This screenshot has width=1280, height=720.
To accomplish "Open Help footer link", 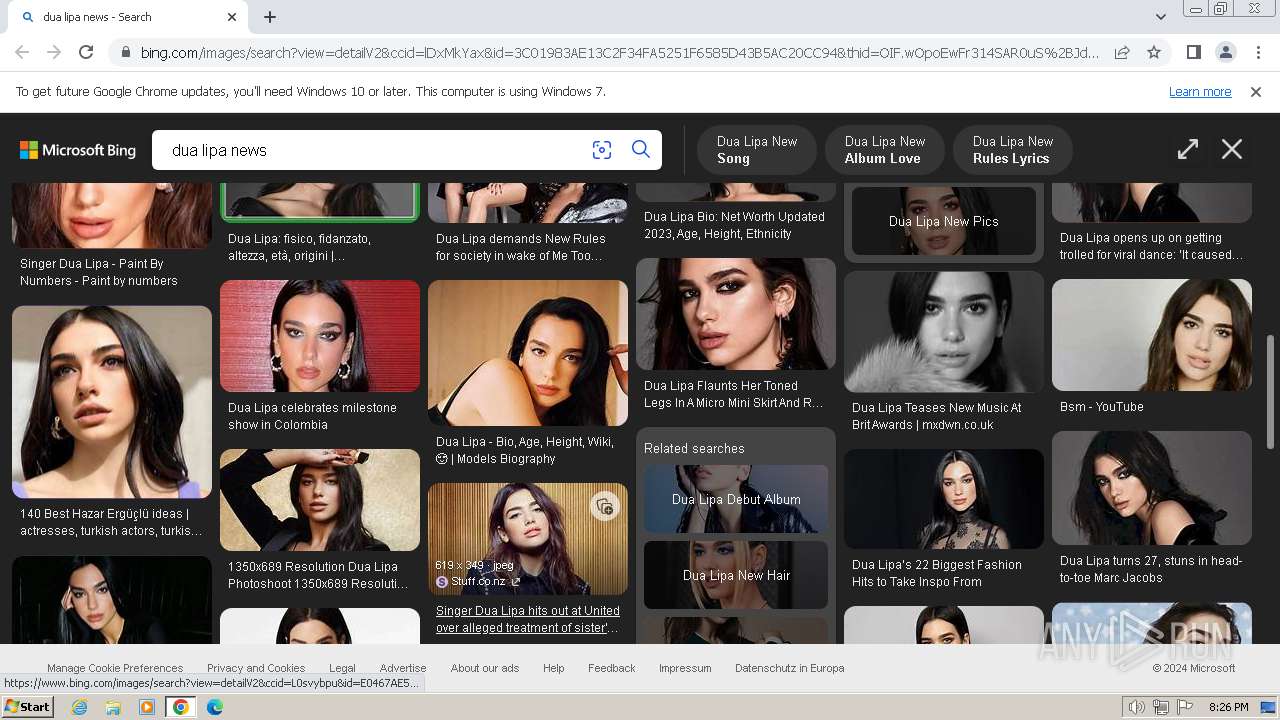I will coord(553,668).
